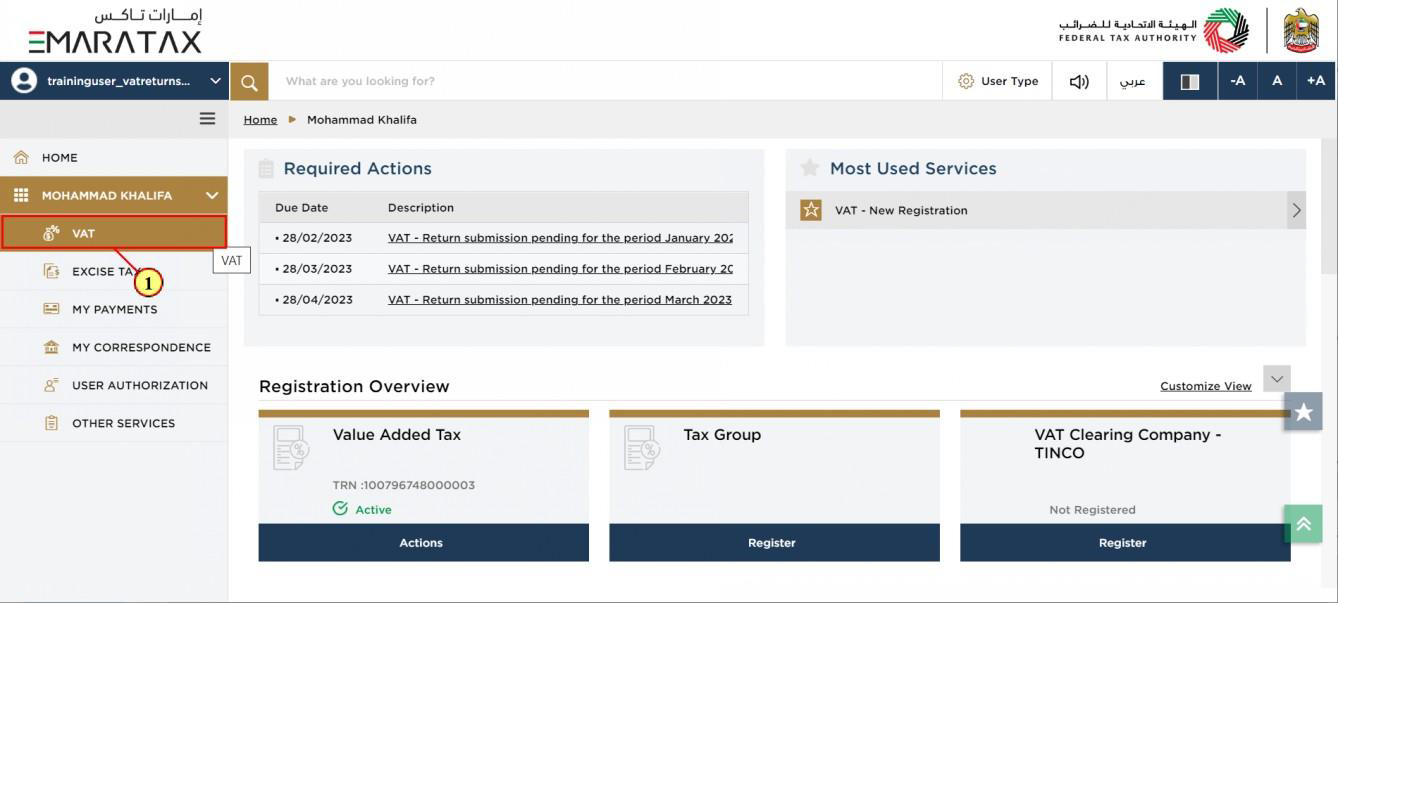Open VAT return pending for February link
This screenshot has height=801, width=1414.
point(560,269)
